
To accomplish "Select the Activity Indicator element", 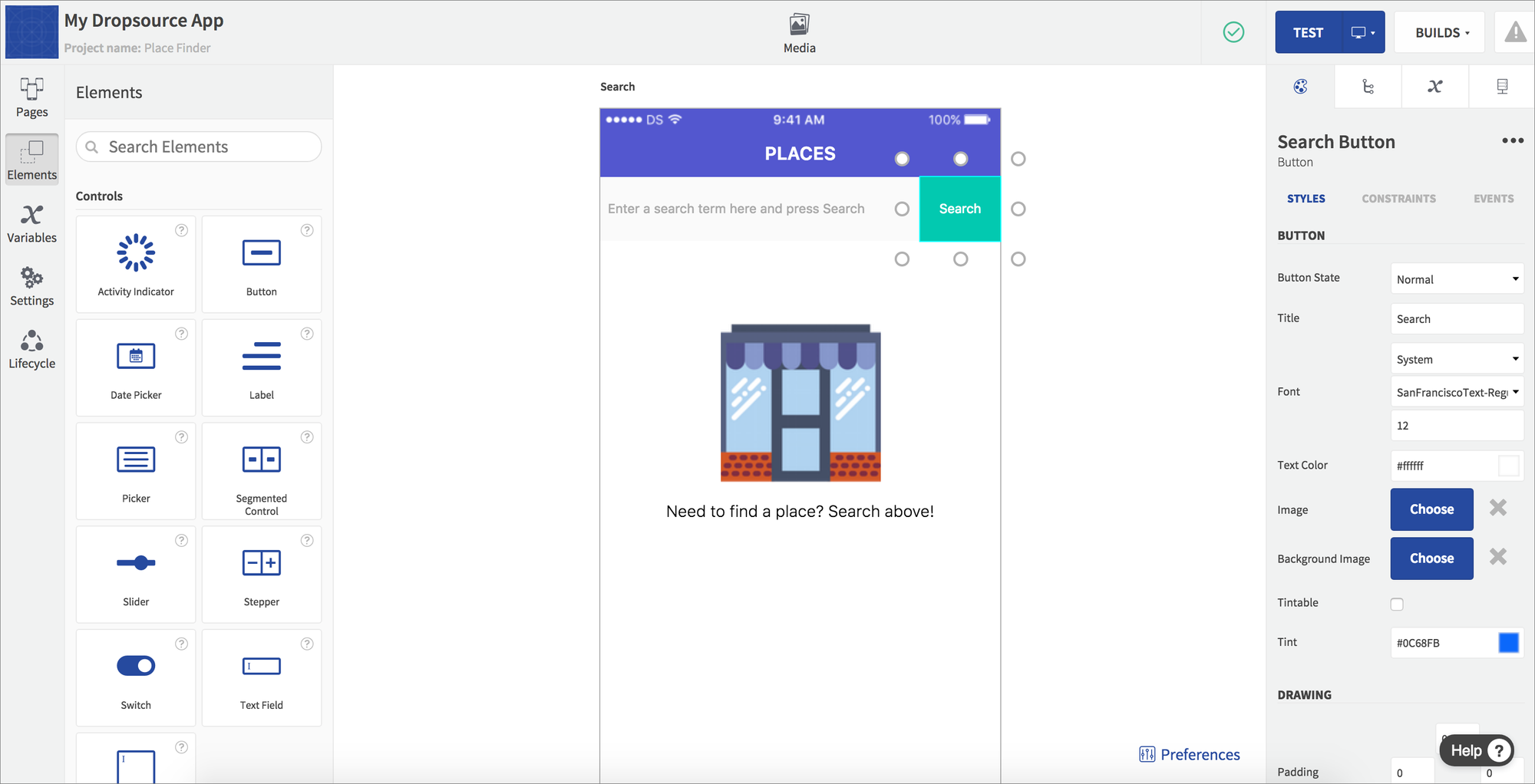I will tap(136, 264).
